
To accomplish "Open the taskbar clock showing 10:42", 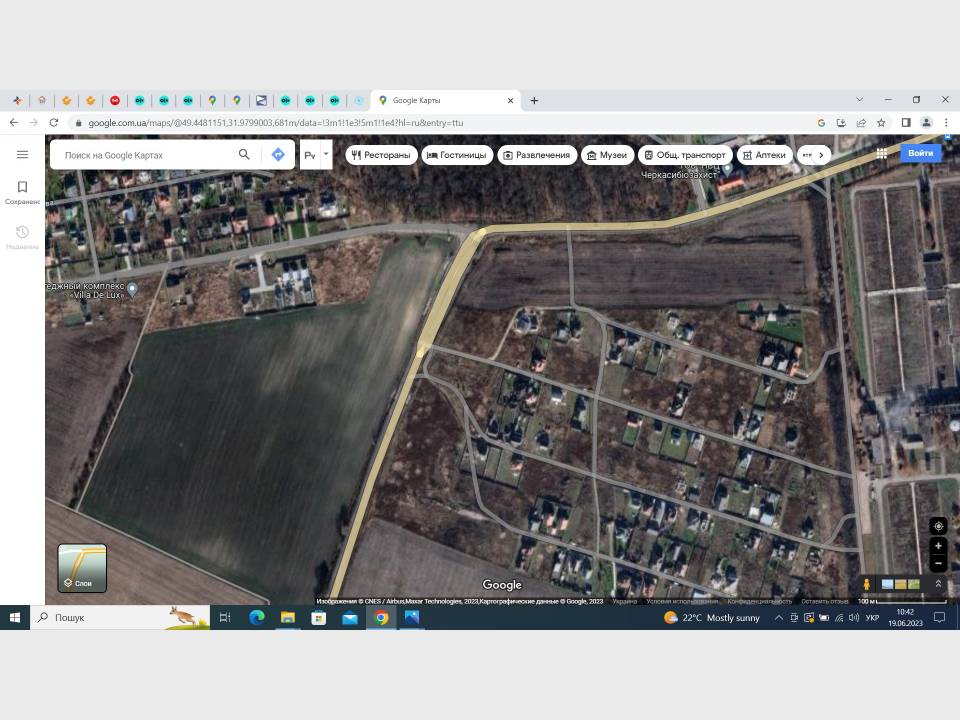I will (x=905, y=617).
